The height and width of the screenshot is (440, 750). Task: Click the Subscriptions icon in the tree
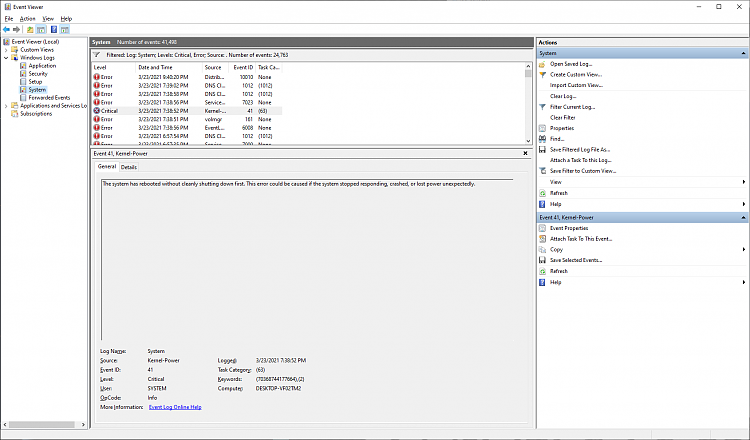pyautogui.click(x=14, y=114)
